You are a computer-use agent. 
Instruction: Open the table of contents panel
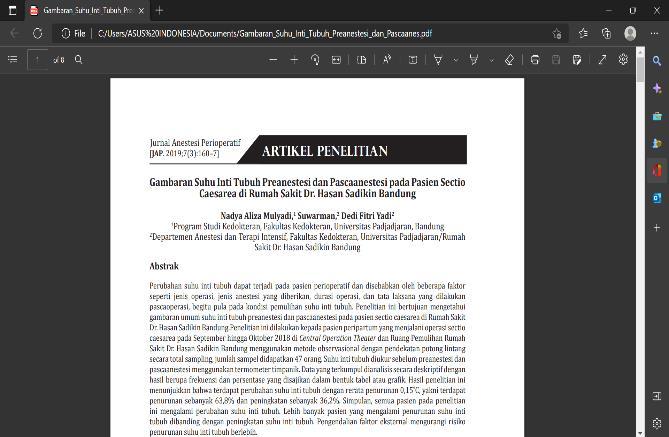click(x=13, y=59)
